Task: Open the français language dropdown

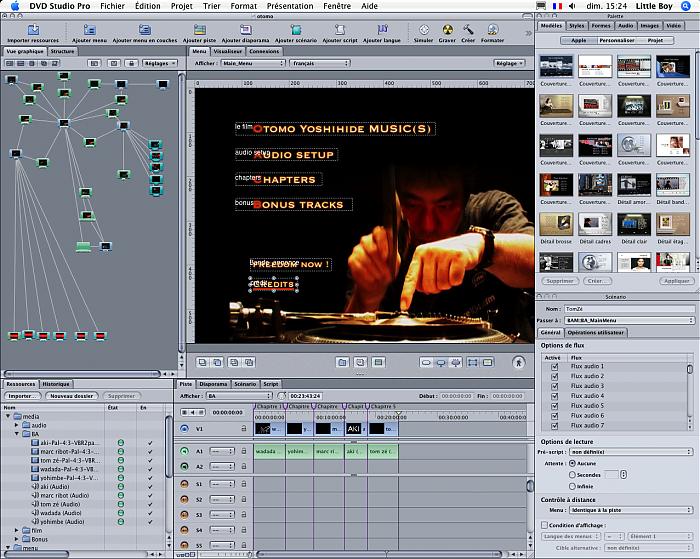Action: pyautogui.click(x=320, y=63)
